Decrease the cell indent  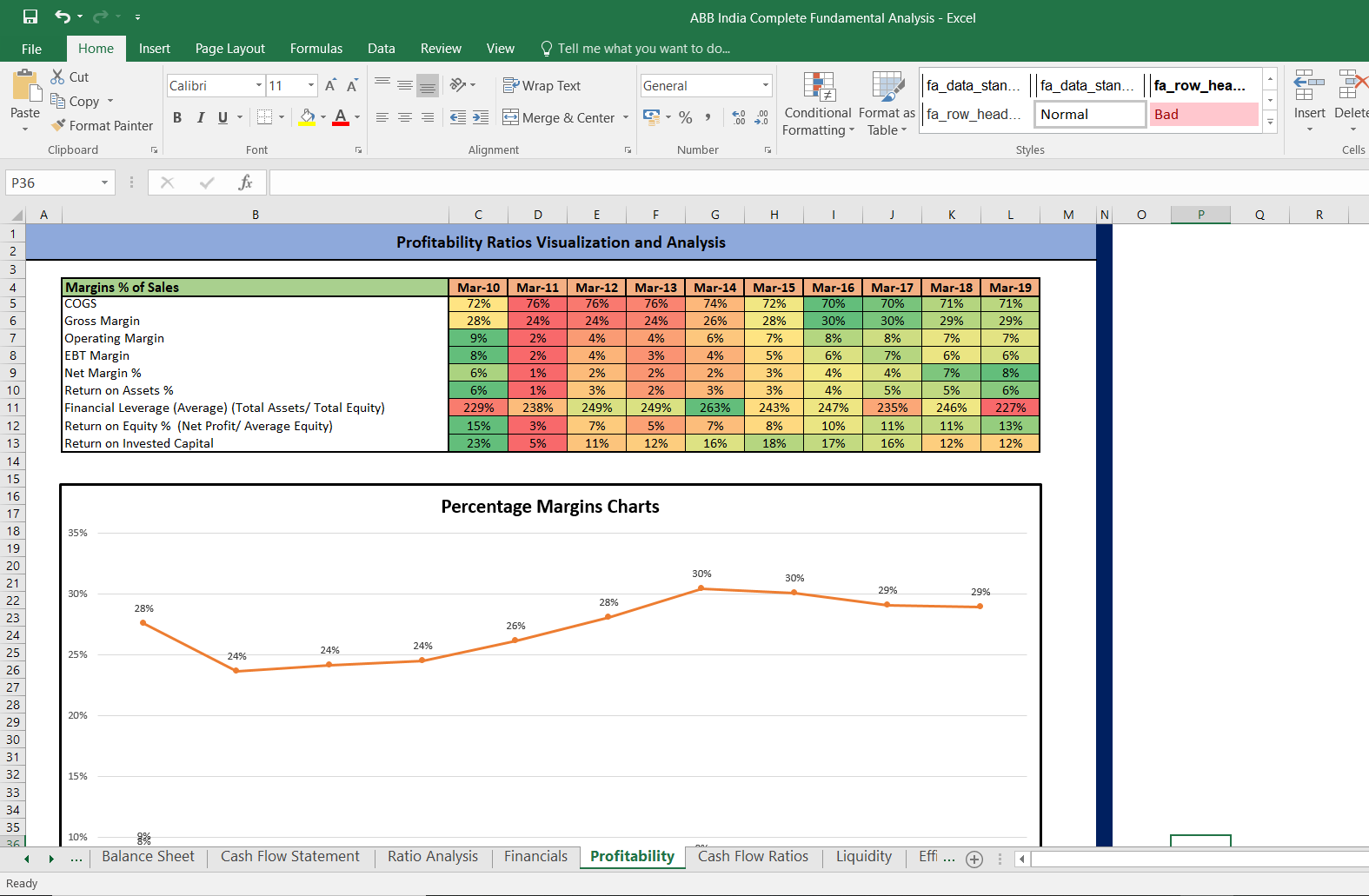458,117
